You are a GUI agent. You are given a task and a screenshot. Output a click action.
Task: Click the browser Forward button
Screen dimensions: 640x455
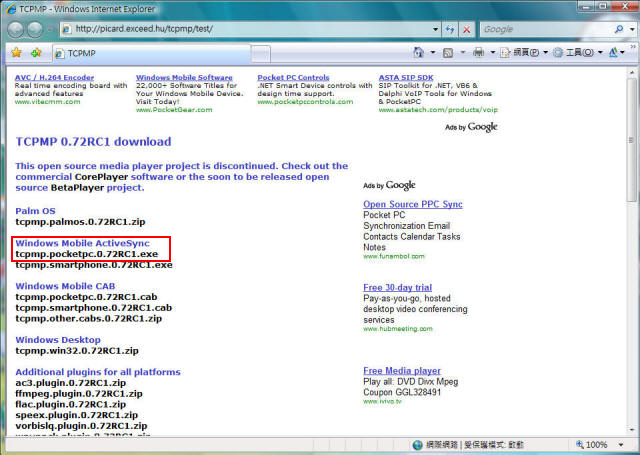(35, 29)
